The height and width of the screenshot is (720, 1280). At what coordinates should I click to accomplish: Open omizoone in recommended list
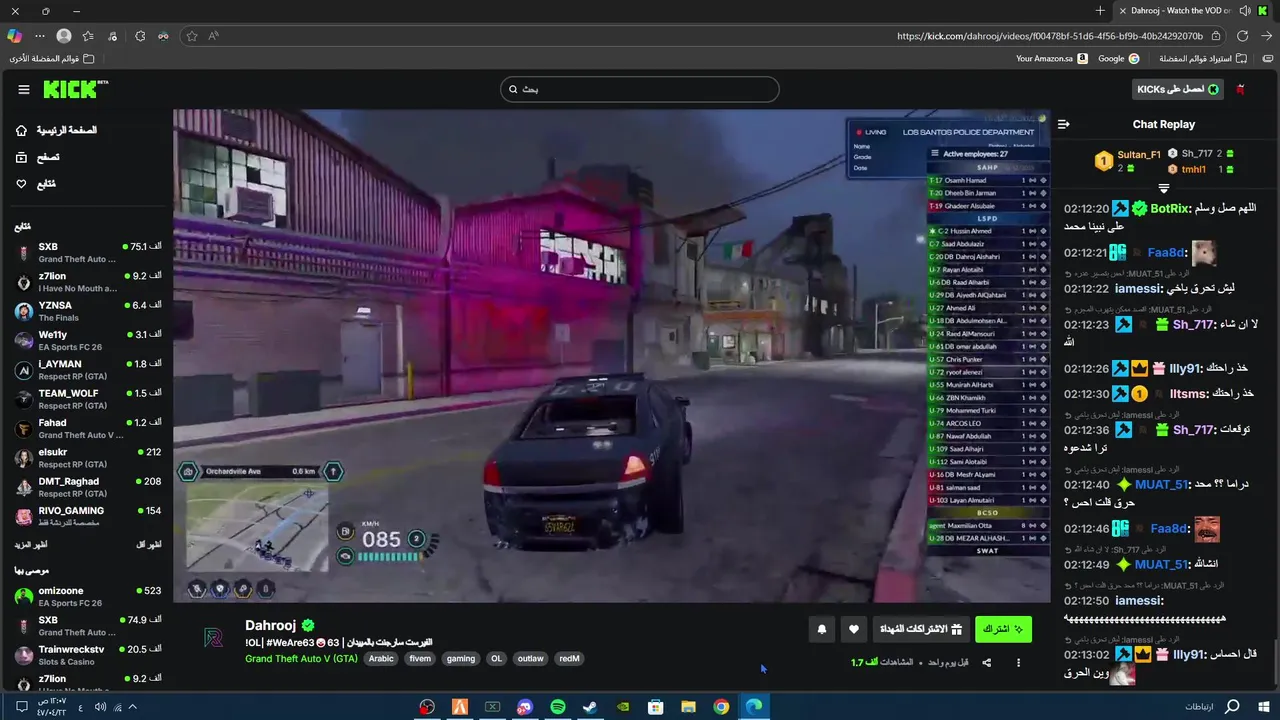click(x=88, y=596)
